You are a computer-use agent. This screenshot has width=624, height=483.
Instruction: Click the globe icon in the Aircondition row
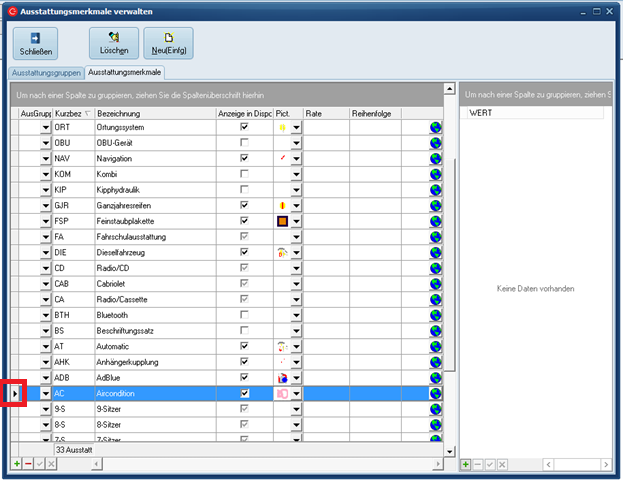click(x=436, y=394)
